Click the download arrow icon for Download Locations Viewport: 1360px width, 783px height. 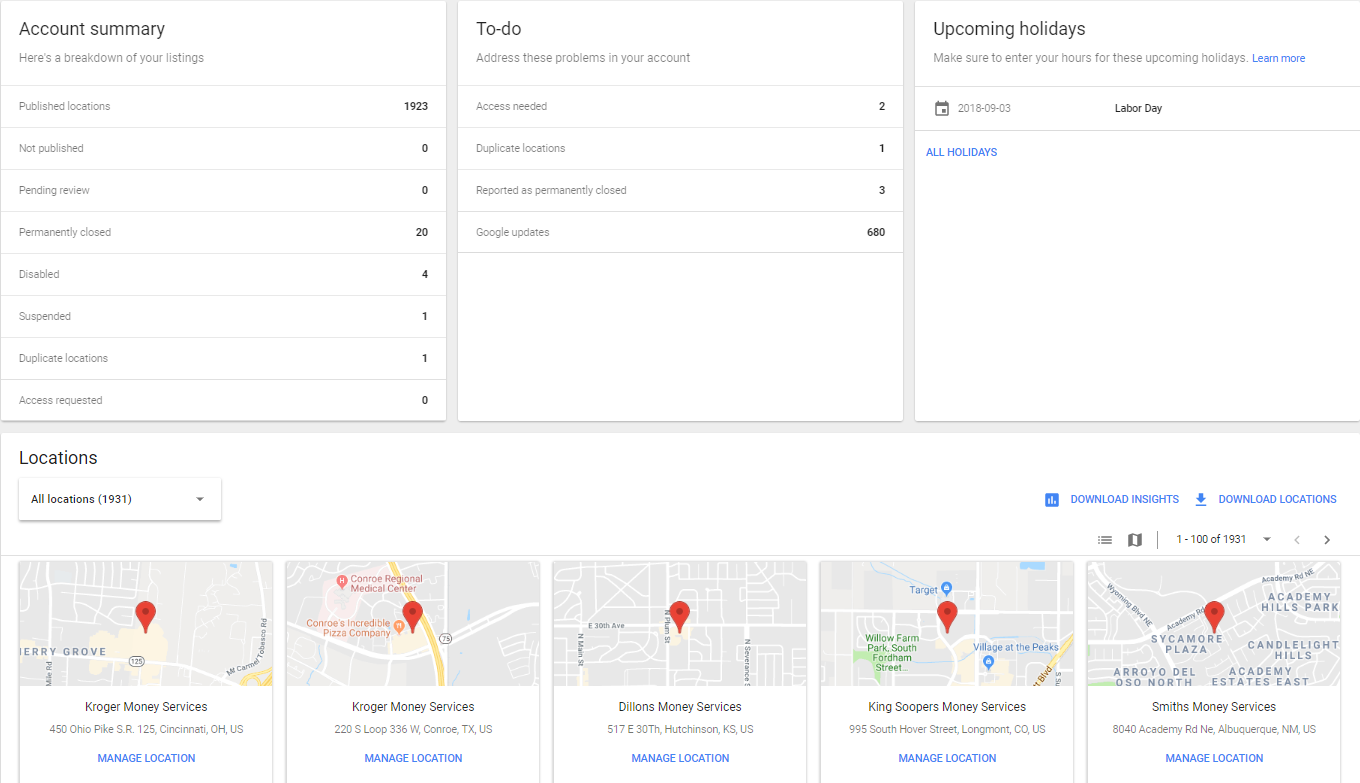click(1201, 499)
